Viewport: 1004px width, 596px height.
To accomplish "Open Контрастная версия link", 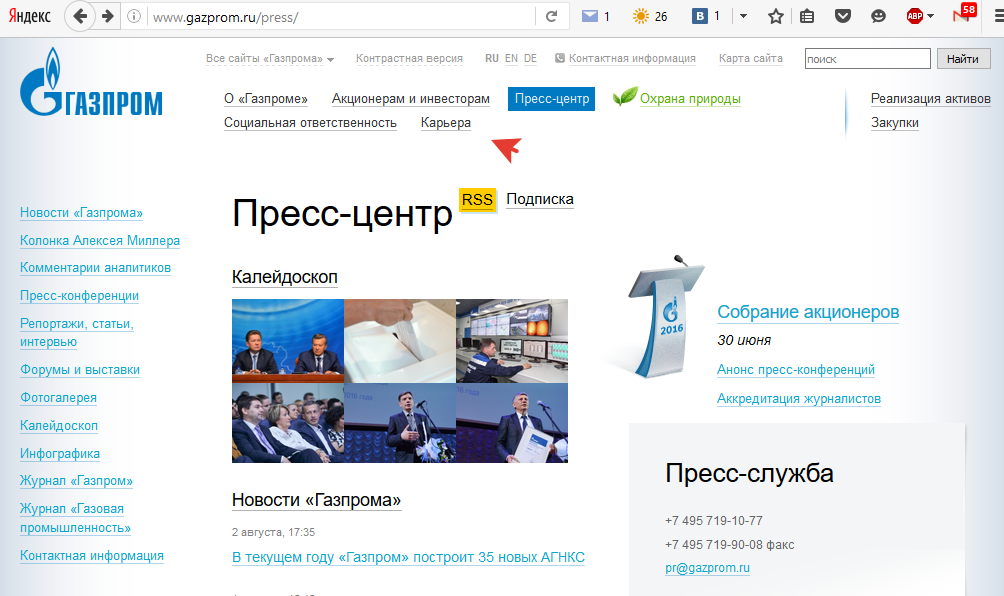I will point(409,58).
